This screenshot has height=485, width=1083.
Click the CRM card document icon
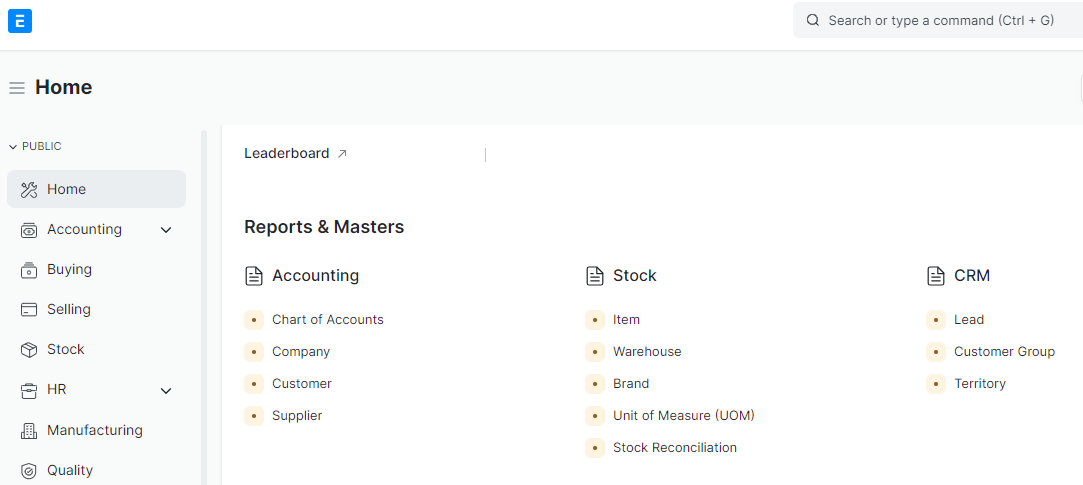point(936,276)
